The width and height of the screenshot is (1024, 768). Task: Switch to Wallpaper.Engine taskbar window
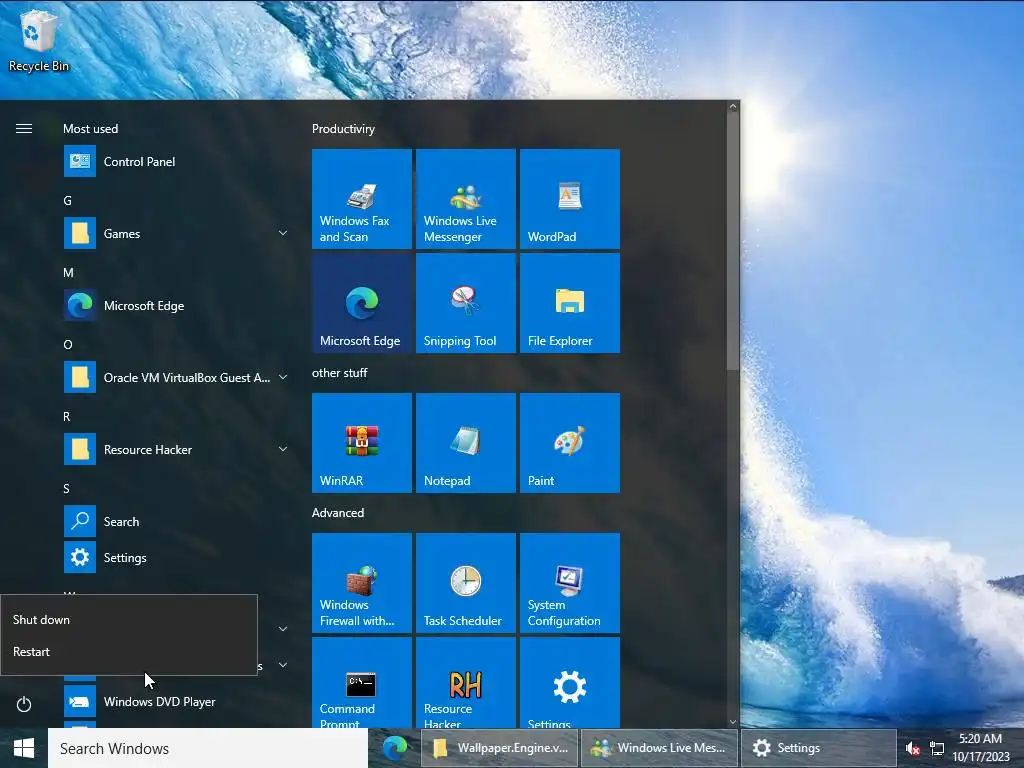(x=500, y=748)
